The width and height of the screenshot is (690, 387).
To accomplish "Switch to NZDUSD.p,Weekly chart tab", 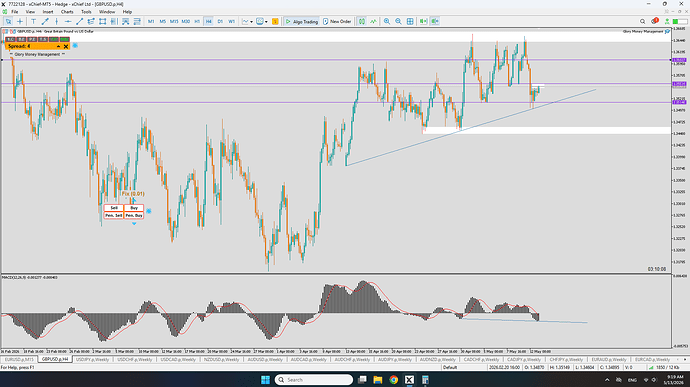I will tap(221, 359).
